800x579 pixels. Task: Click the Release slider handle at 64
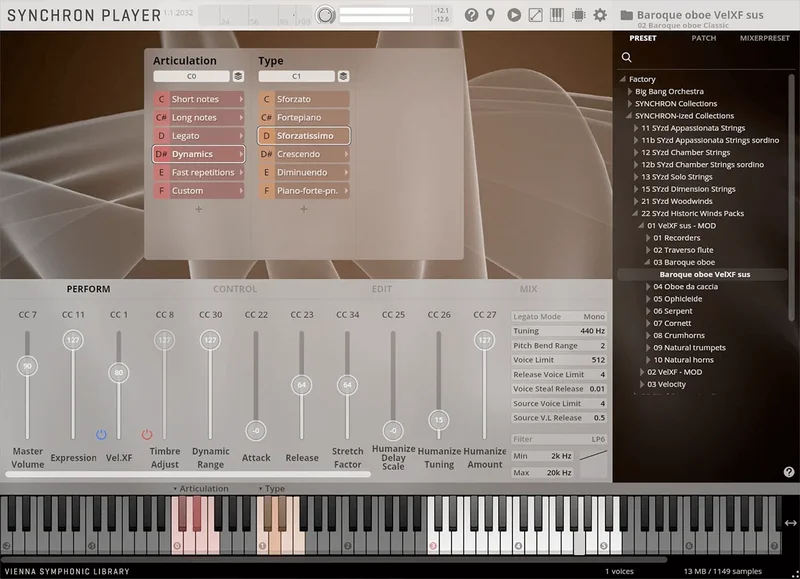coord(302,385)
